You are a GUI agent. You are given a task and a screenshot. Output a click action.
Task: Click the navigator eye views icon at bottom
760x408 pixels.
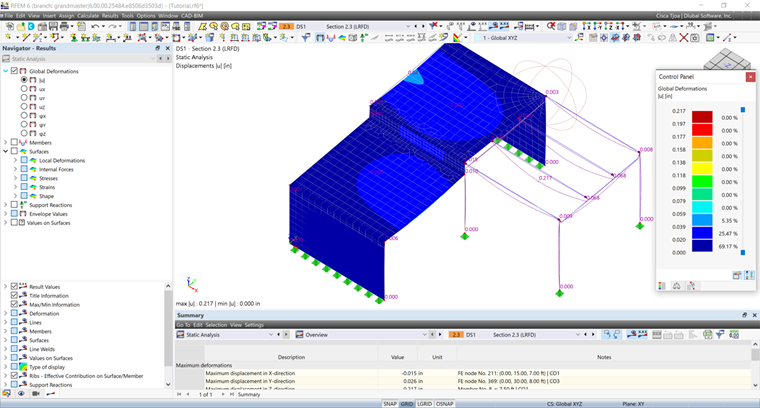(x=21, y=393)
